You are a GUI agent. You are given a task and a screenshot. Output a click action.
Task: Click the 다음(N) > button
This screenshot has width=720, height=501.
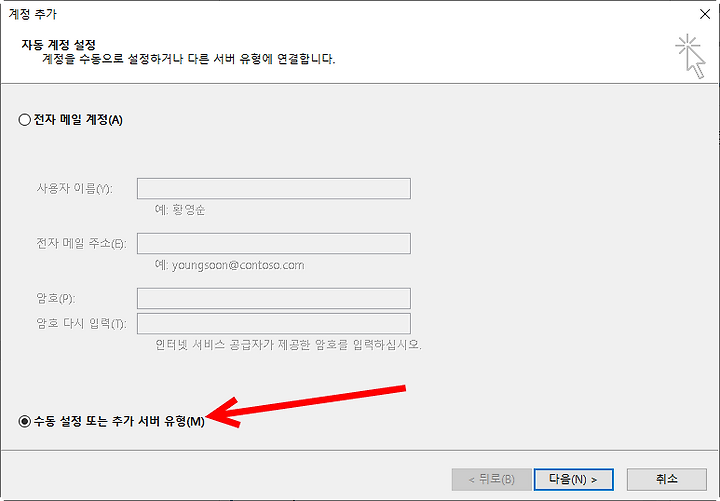click(x=574, y=479)
